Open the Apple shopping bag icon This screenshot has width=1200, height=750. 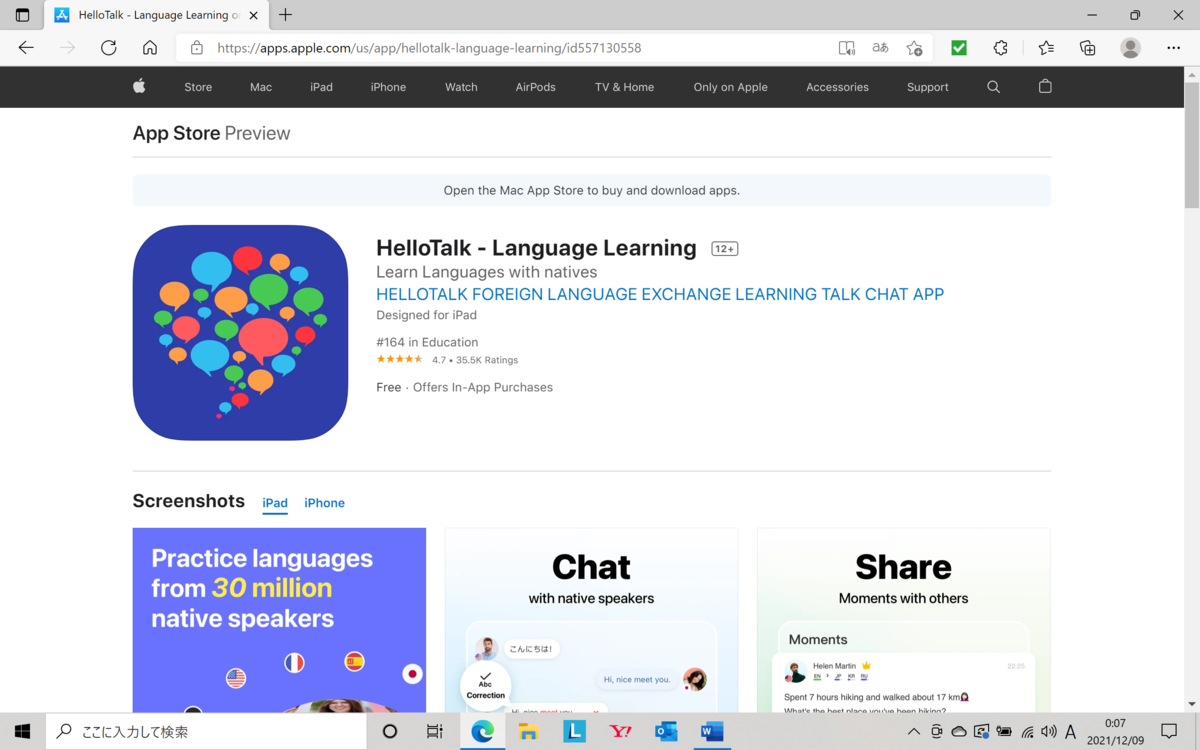tap(1045, 87)
